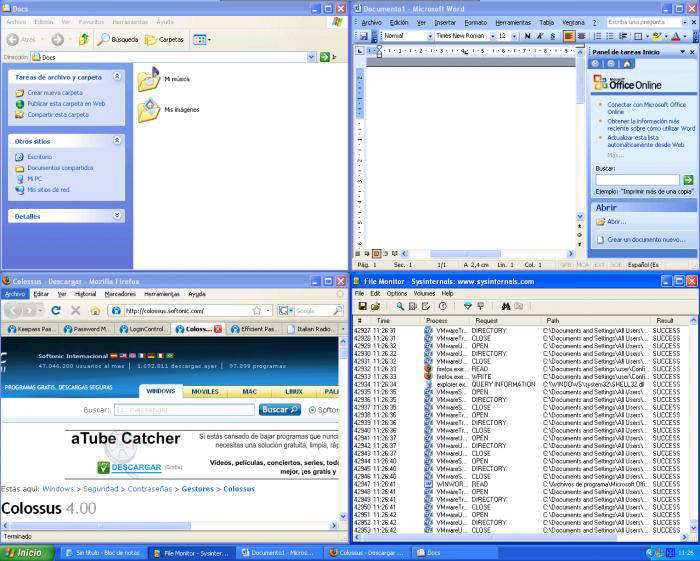Switch to the LoginControl Firefox tab
The height and width of the screenshot is (561, 700).
[x=143, y=329]
